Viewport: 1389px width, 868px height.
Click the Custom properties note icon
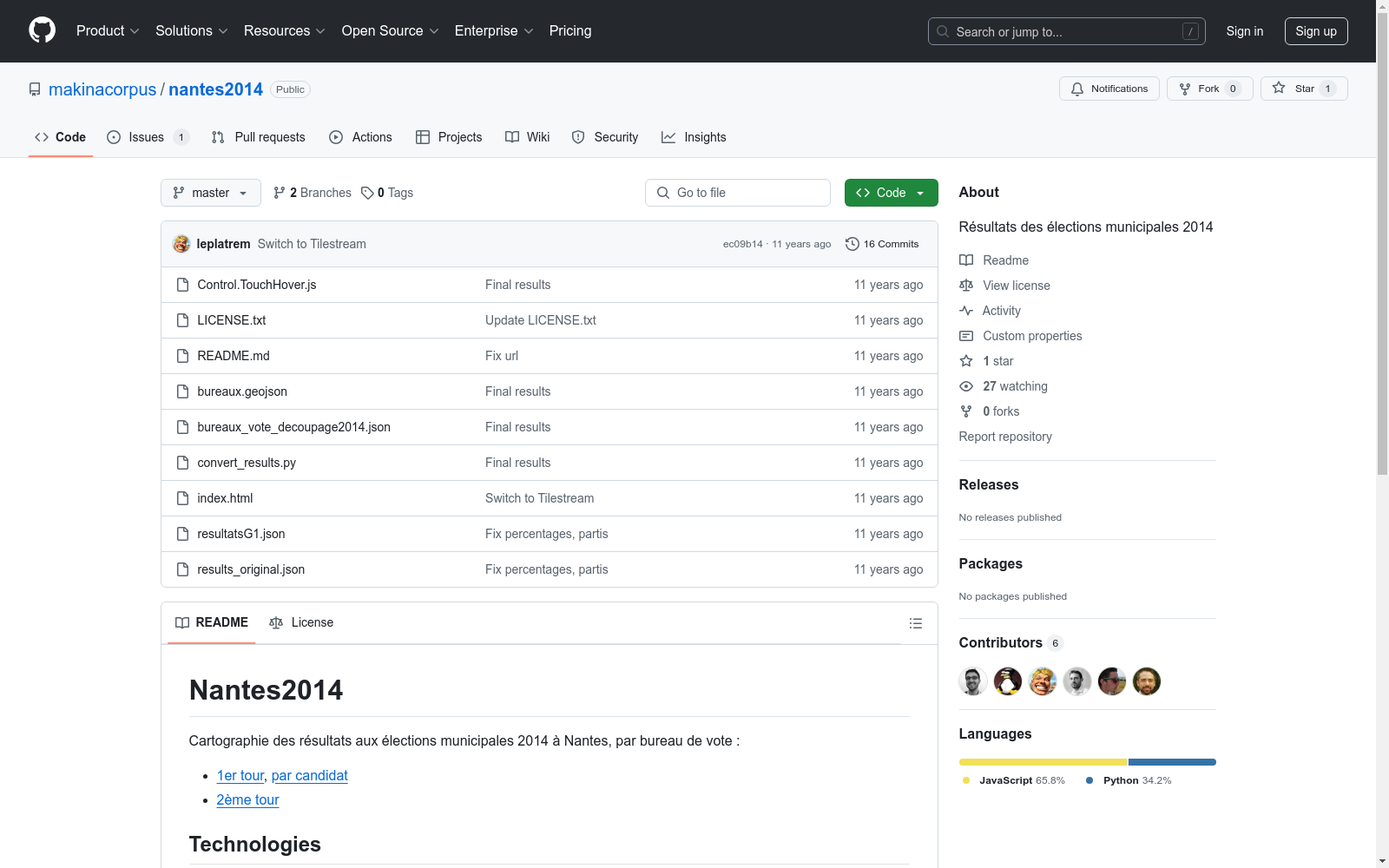(966, 336)
